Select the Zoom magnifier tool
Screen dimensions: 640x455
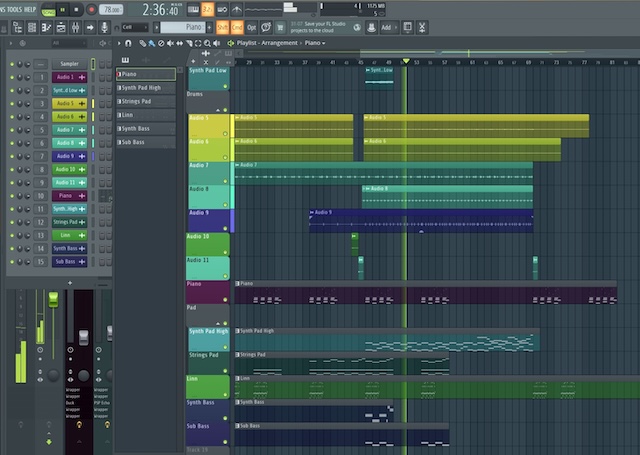pyautogui.click(x=207, y=43)
